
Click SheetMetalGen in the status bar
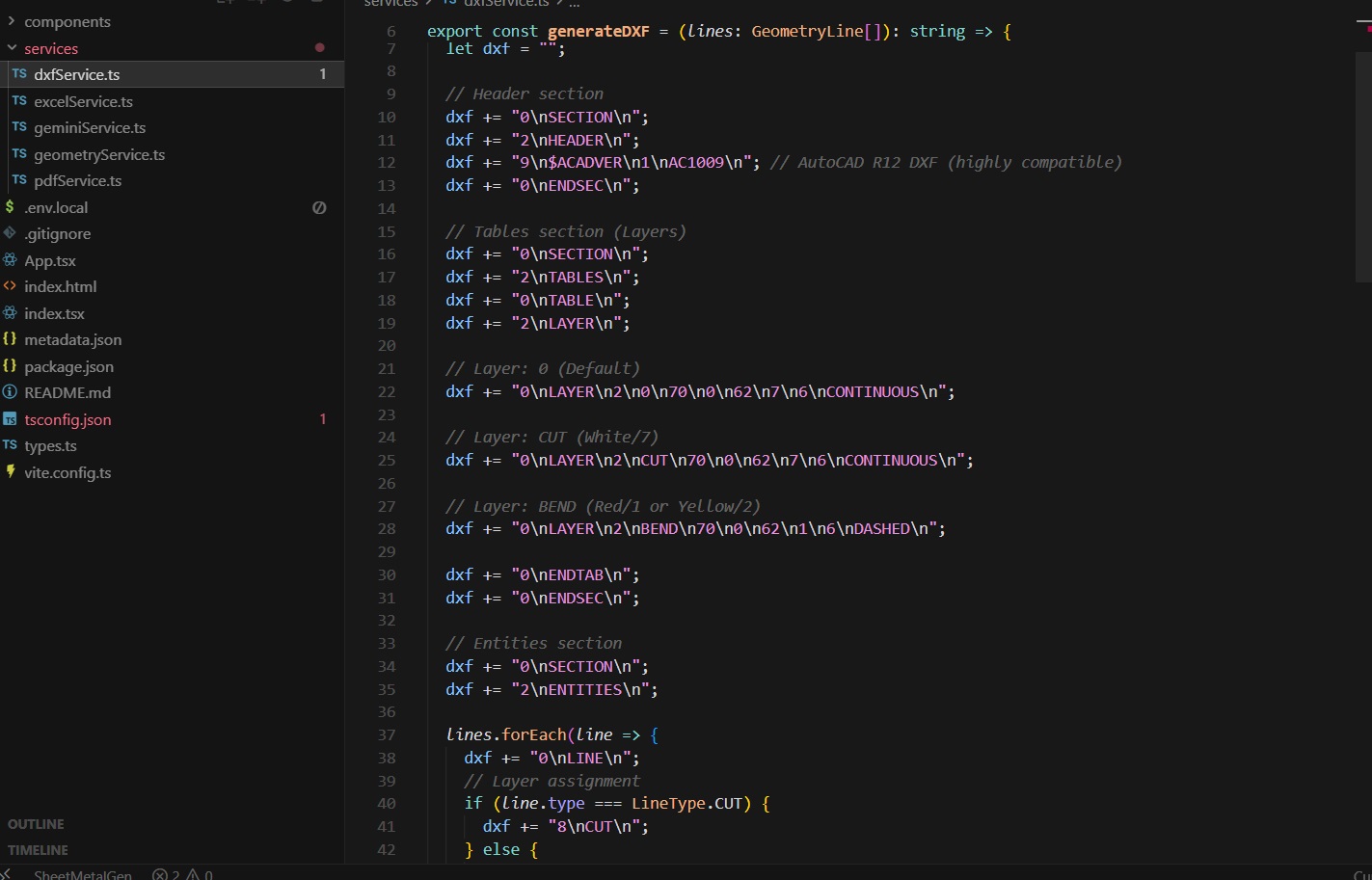coord(83,874)
